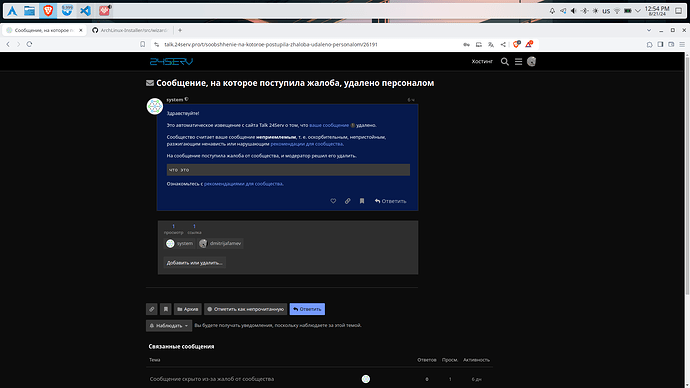Click 'Добавить или удалить...' button
The image size is (690, 388).
pos(195,263)
